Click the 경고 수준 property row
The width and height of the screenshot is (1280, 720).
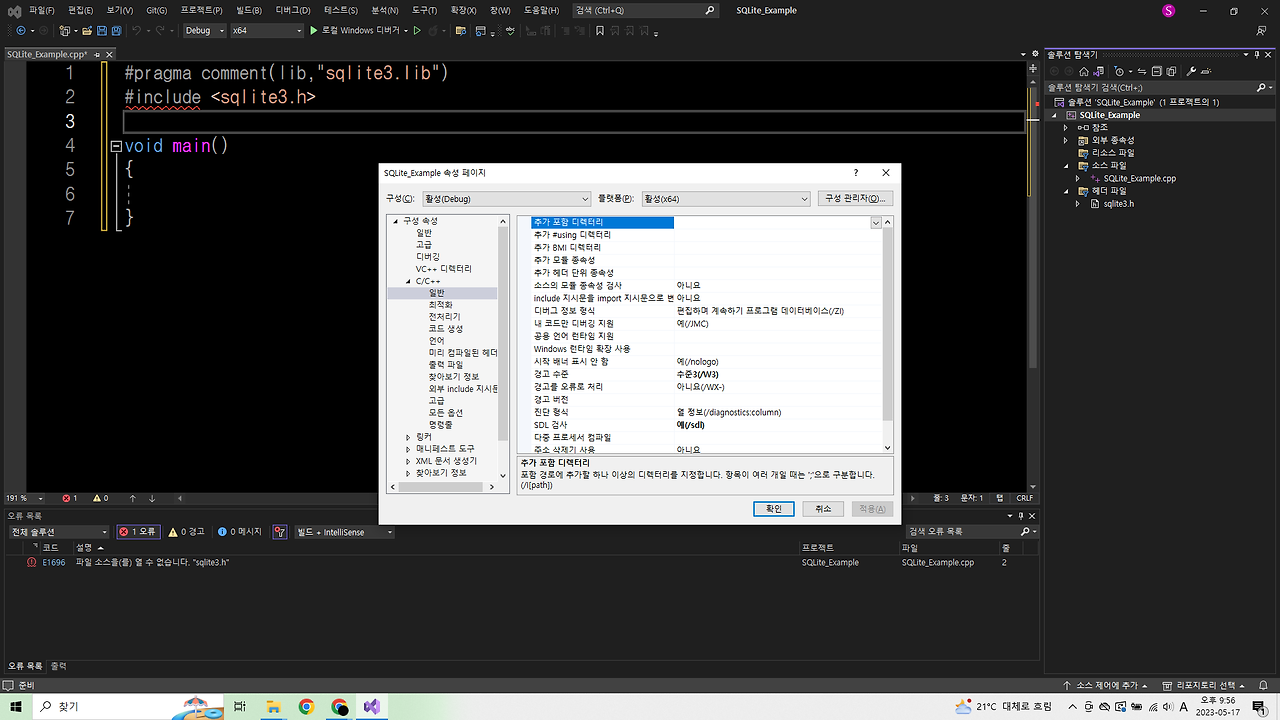706,374
